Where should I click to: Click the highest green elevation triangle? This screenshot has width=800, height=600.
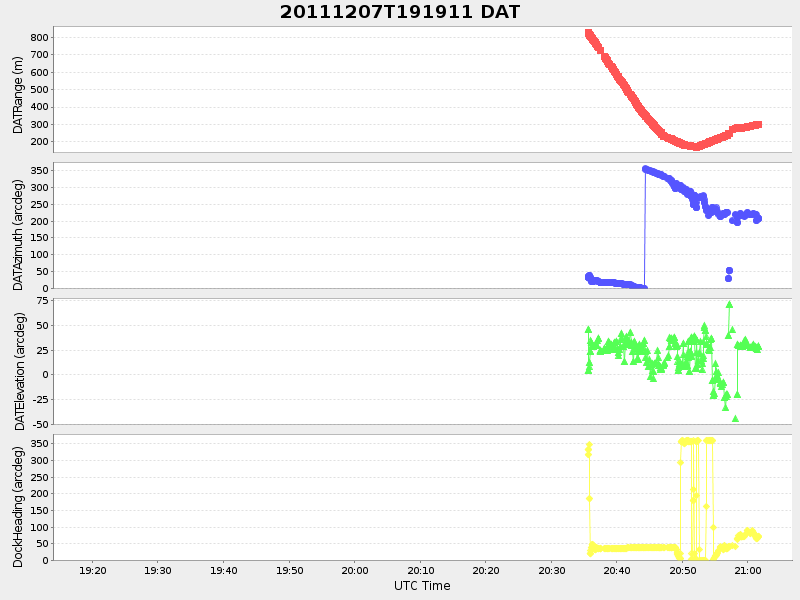[729, 304]
